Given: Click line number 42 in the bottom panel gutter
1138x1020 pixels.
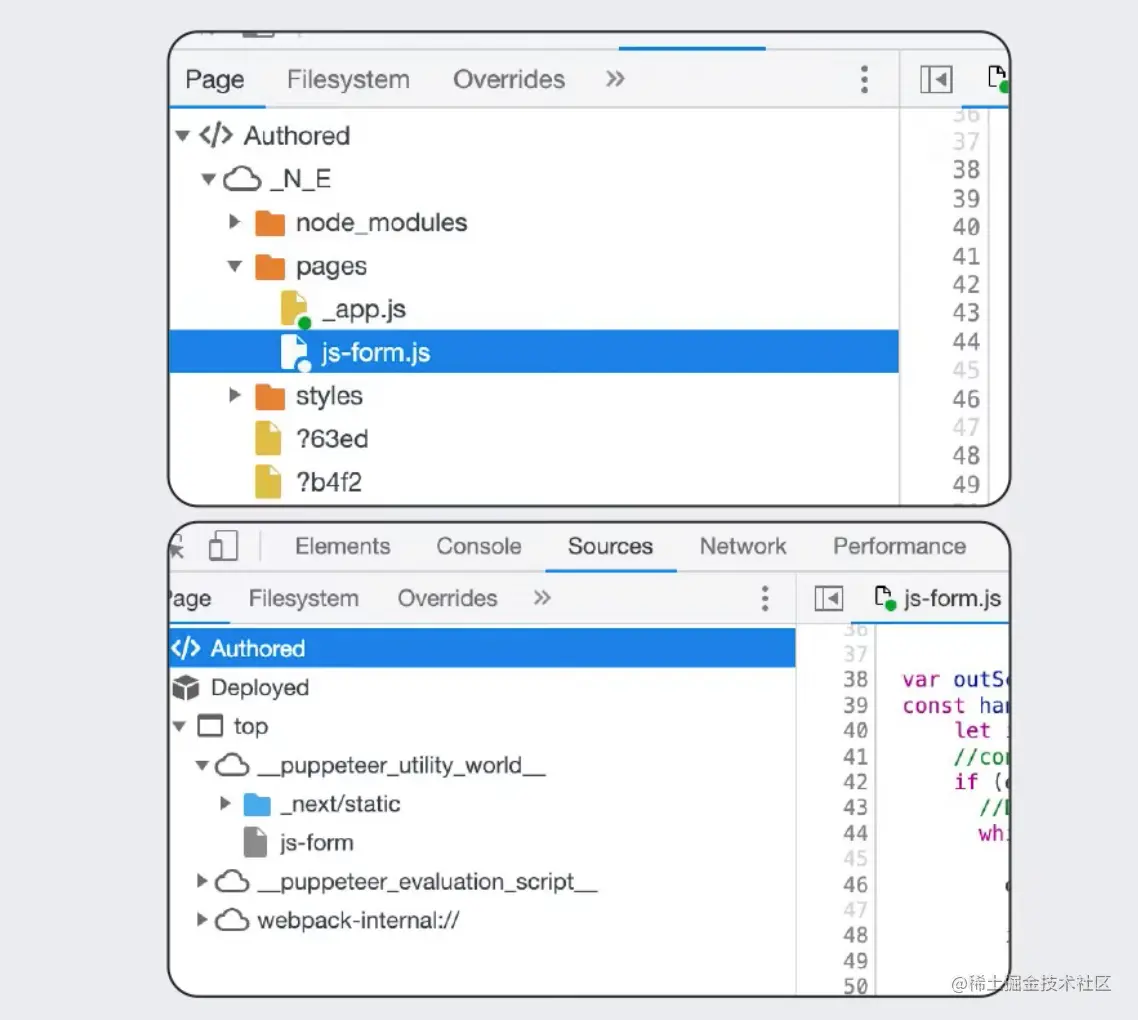Looking at the screenshot, I should coord(856,782).
